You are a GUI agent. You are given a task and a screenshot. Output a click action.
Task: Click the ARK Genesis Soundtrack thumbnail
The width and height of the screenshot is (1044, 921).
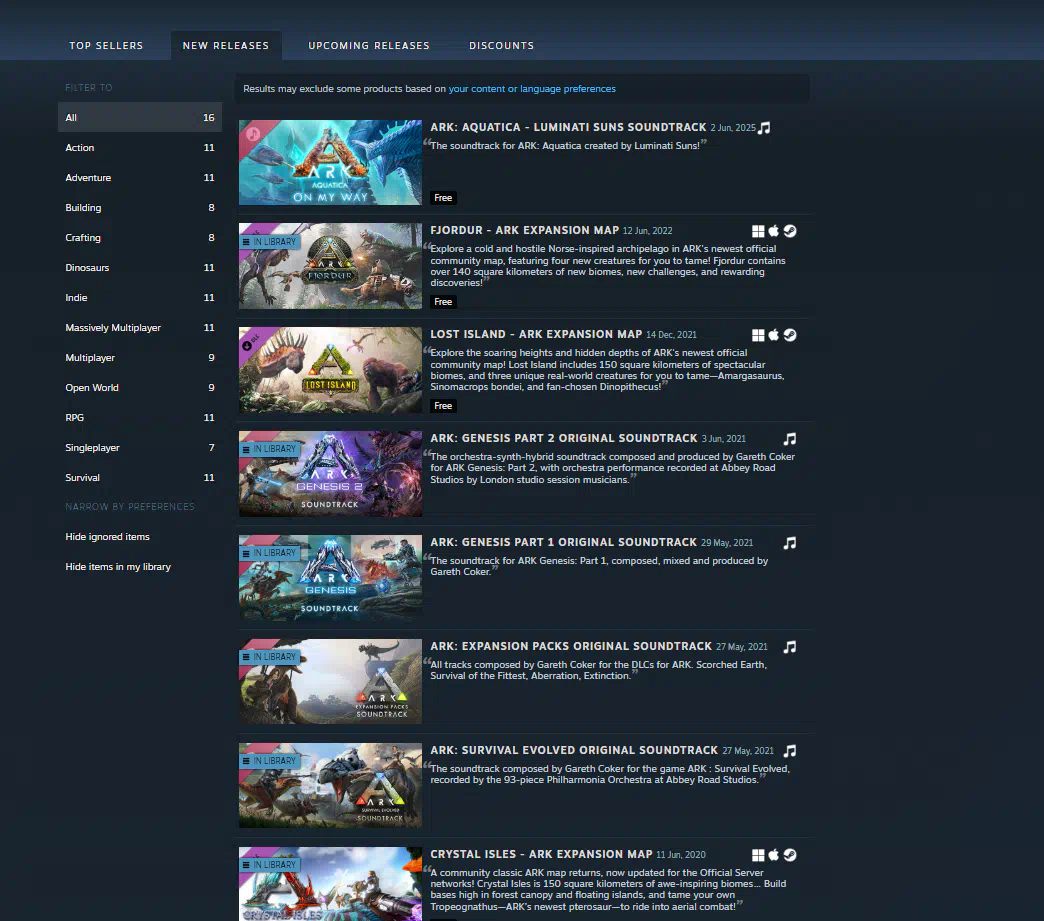pos(330,577)
